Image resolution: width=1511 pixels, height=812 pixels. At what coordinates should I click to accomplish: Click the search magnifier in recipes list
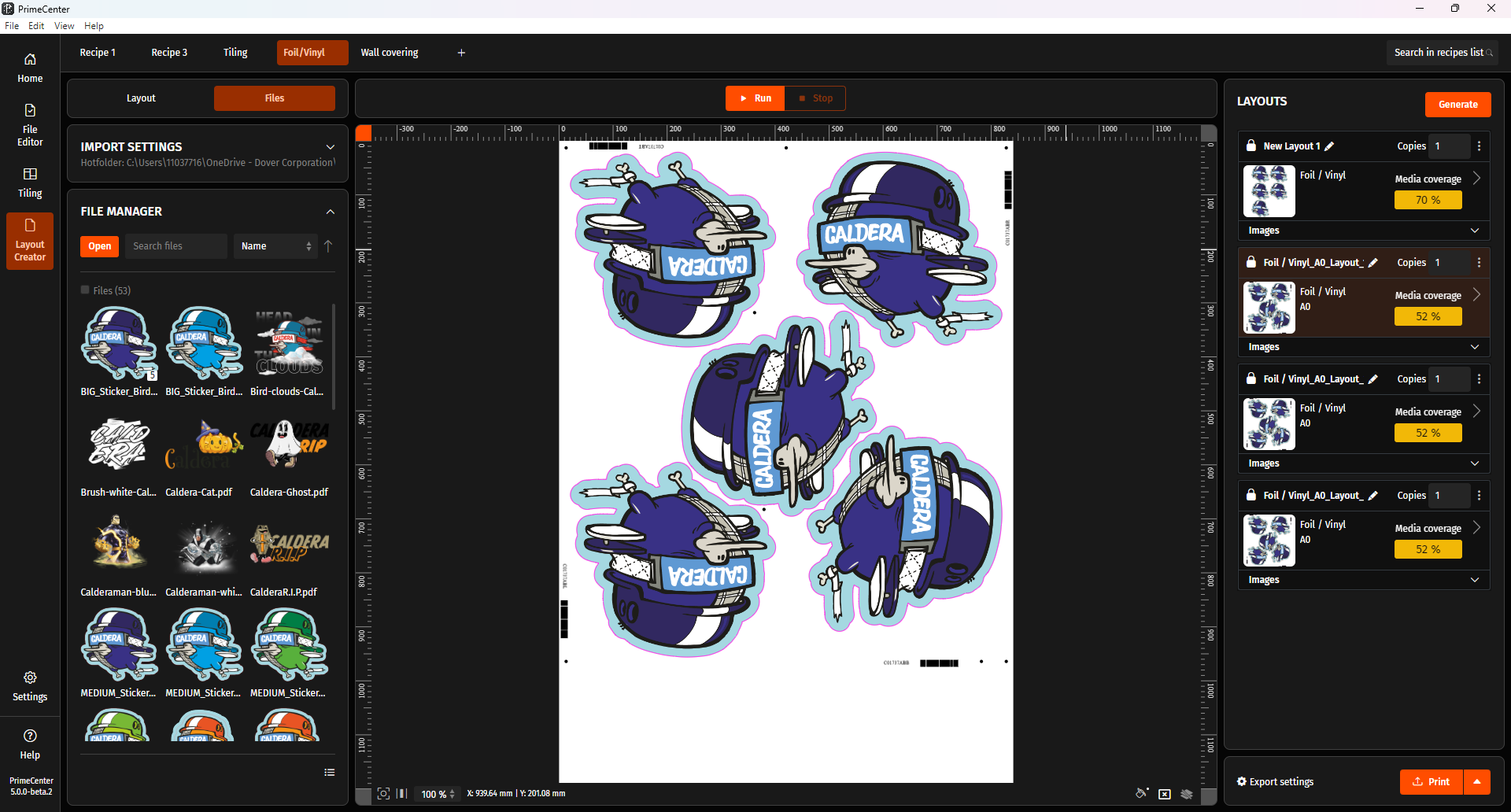(1489, 53)
